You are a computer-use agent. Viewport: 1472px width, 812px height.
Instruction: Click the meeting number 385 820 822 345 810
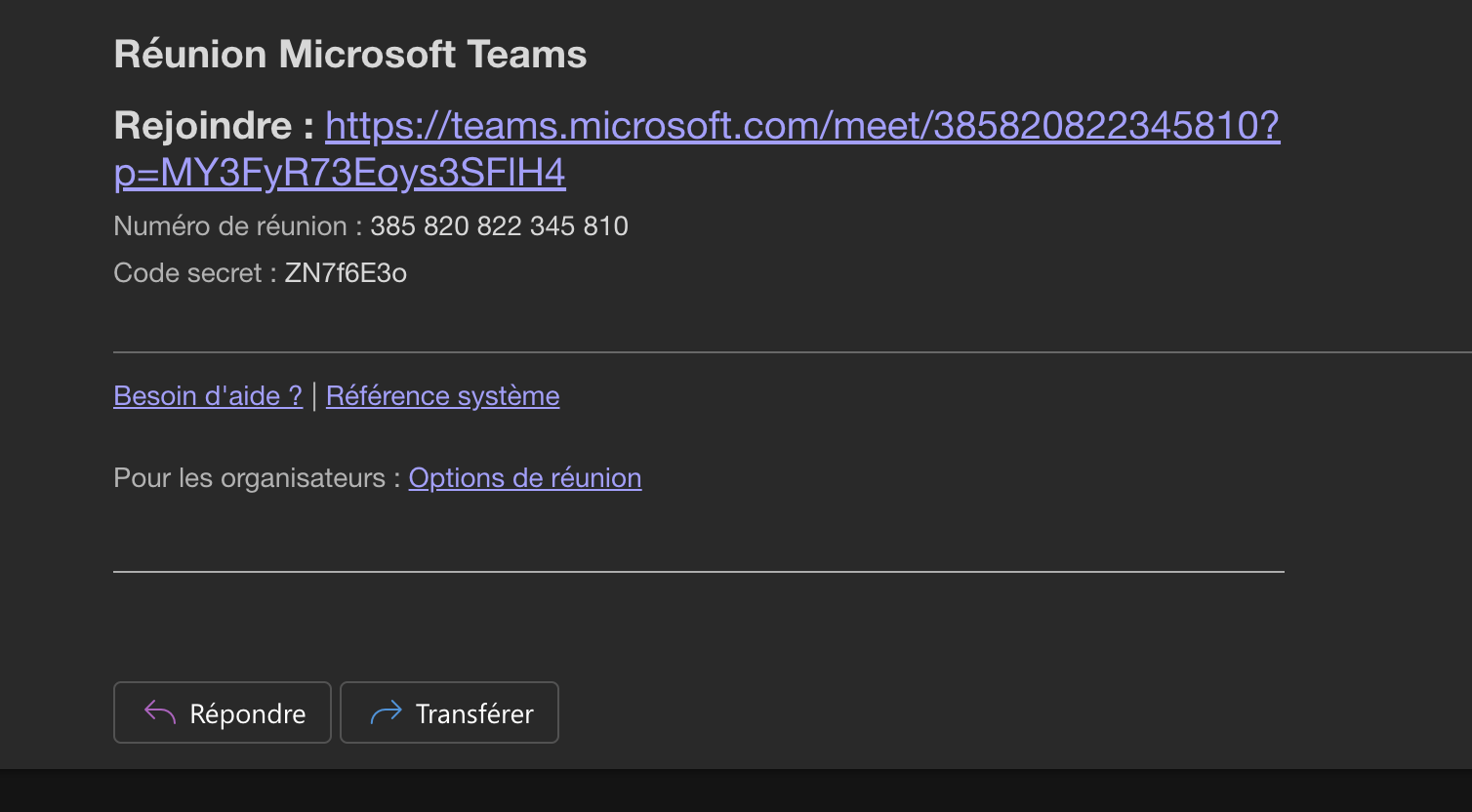[x=499, y=226]
